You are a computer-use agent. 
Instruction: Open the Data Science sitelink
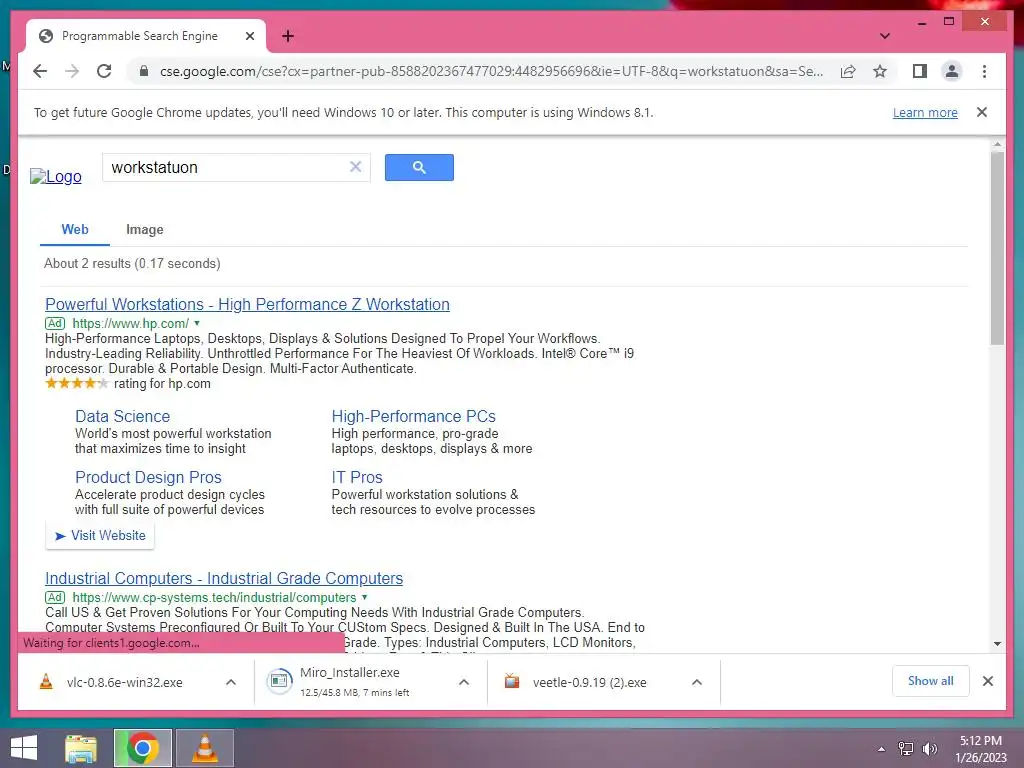pyautogui.click(x=122, y=416)
